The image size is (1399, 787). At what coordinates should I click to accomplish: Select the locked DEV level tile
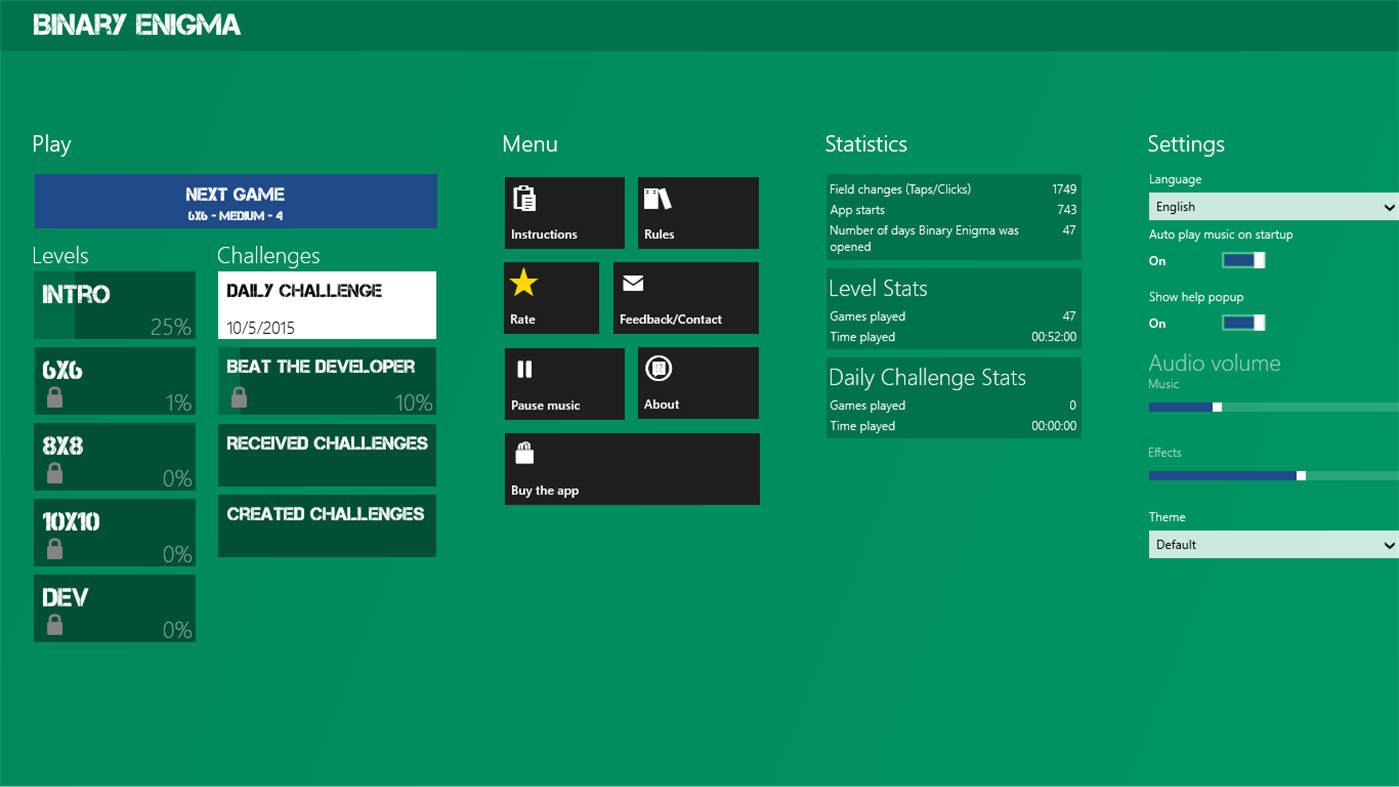(x=114, y=608)
